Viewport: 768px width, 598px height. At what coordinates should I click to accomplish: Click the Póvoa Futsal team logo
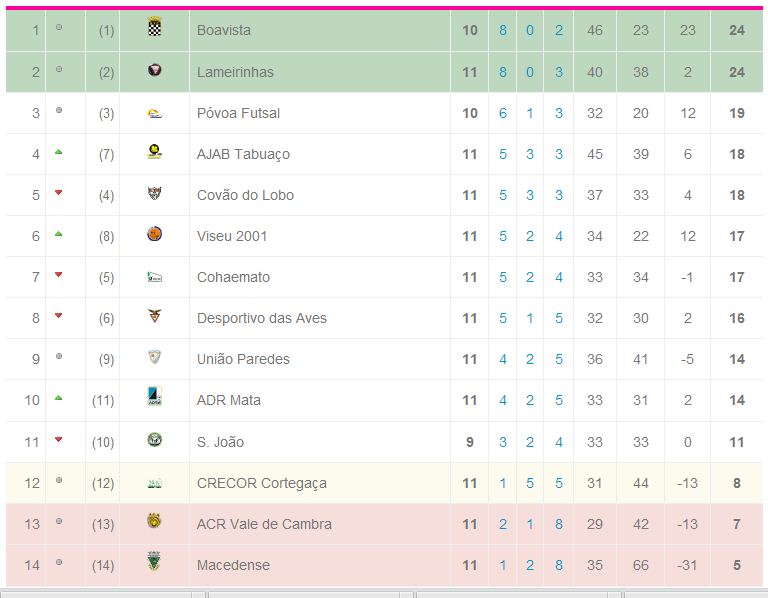tap(154, 113)
